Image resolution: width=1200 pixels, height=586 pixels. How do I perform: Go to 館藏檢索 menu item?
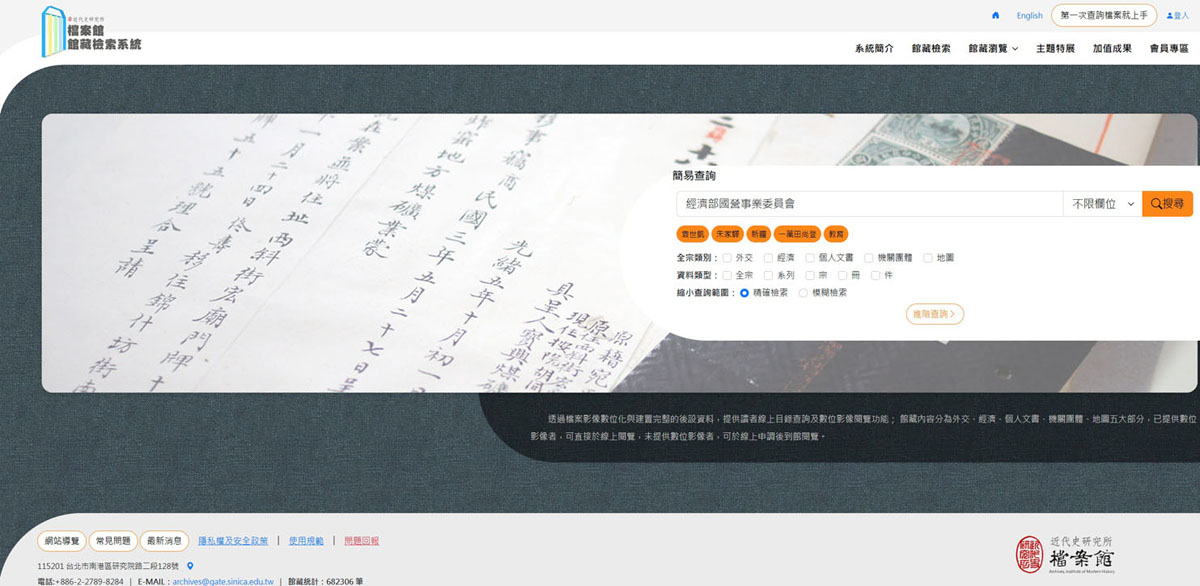931,48
